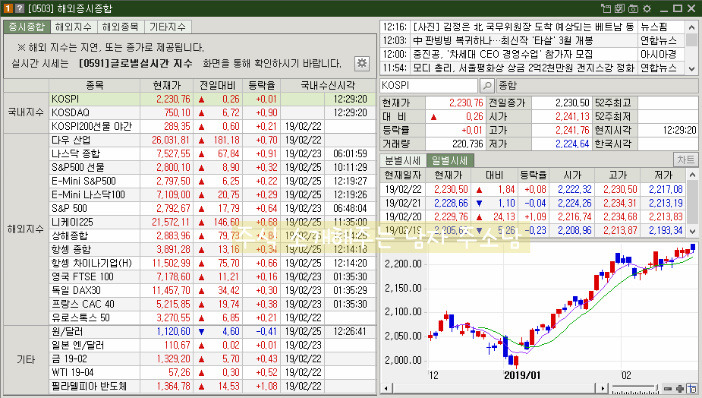The image size is (702, 398).
Task: Select the 금 19-02 gold row
Action: [212, 359]
